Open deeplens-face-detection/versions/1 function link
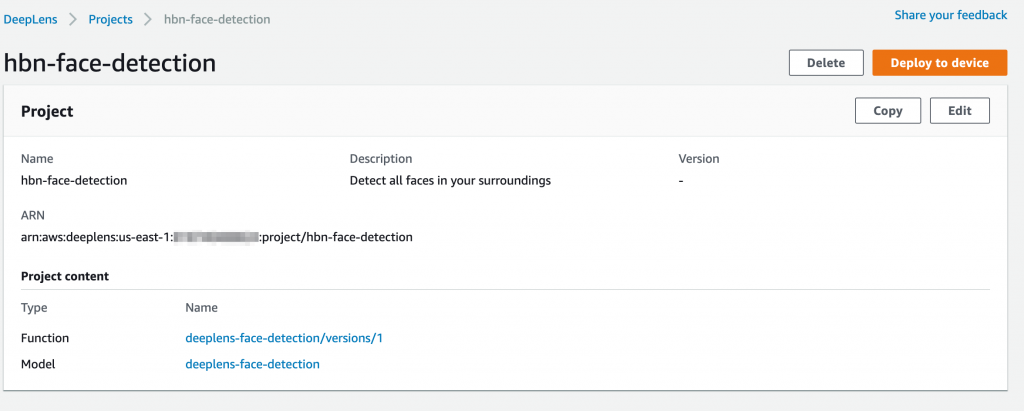Image resolution: width=1024 pixels, height=411 pixels. [283, 338]
